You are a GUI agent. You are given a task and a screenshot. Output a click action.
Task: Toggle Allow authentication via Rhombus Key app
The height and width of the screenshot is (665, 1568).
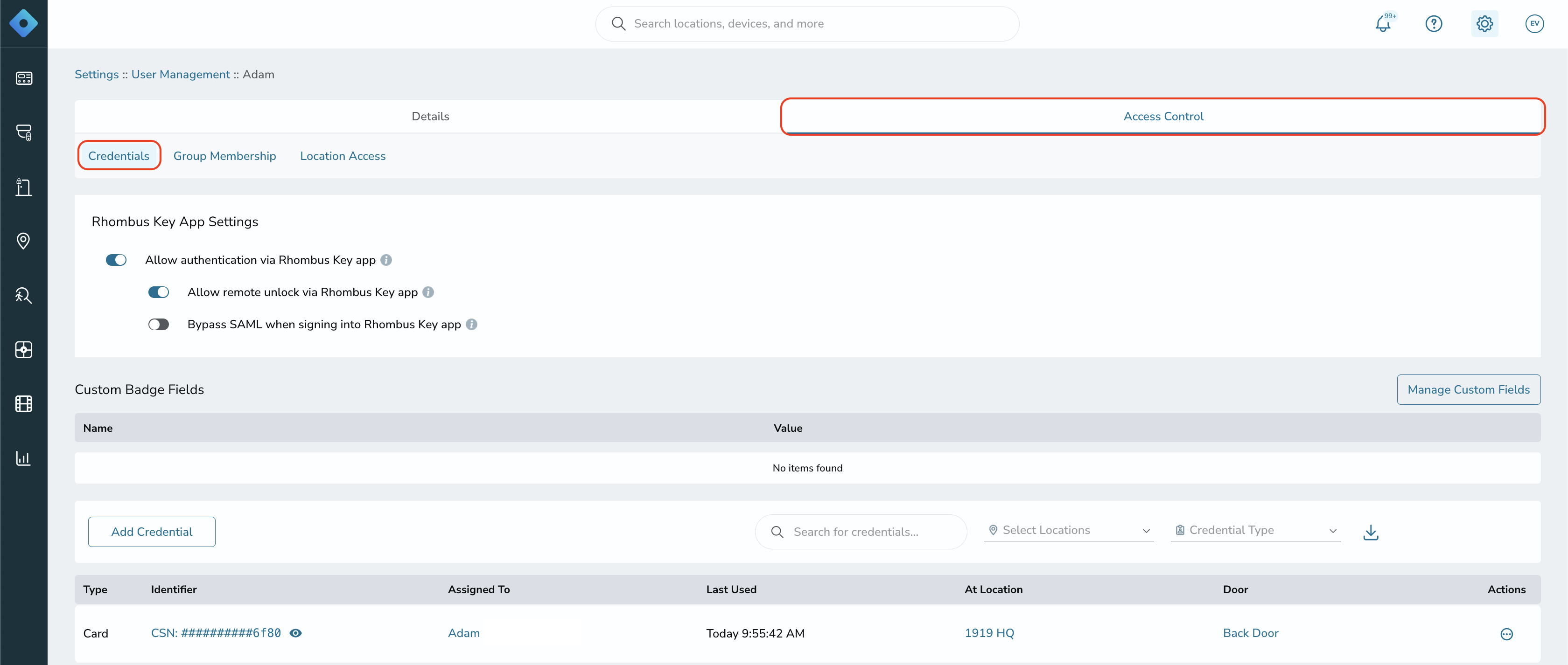tap(116, 260)
